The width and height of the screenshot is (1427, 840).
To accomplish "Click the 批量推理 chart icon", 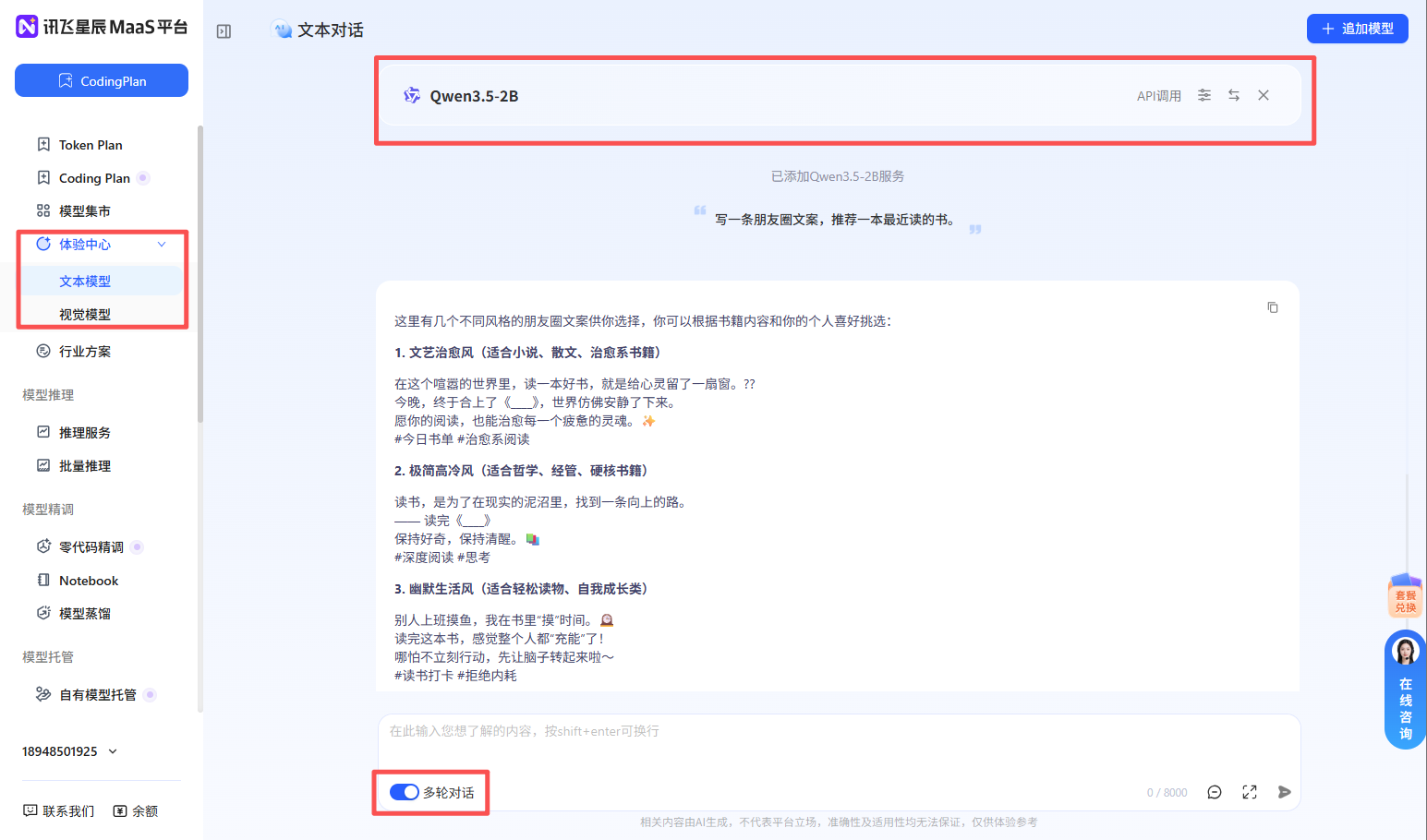I will click(x=43, y=465).
